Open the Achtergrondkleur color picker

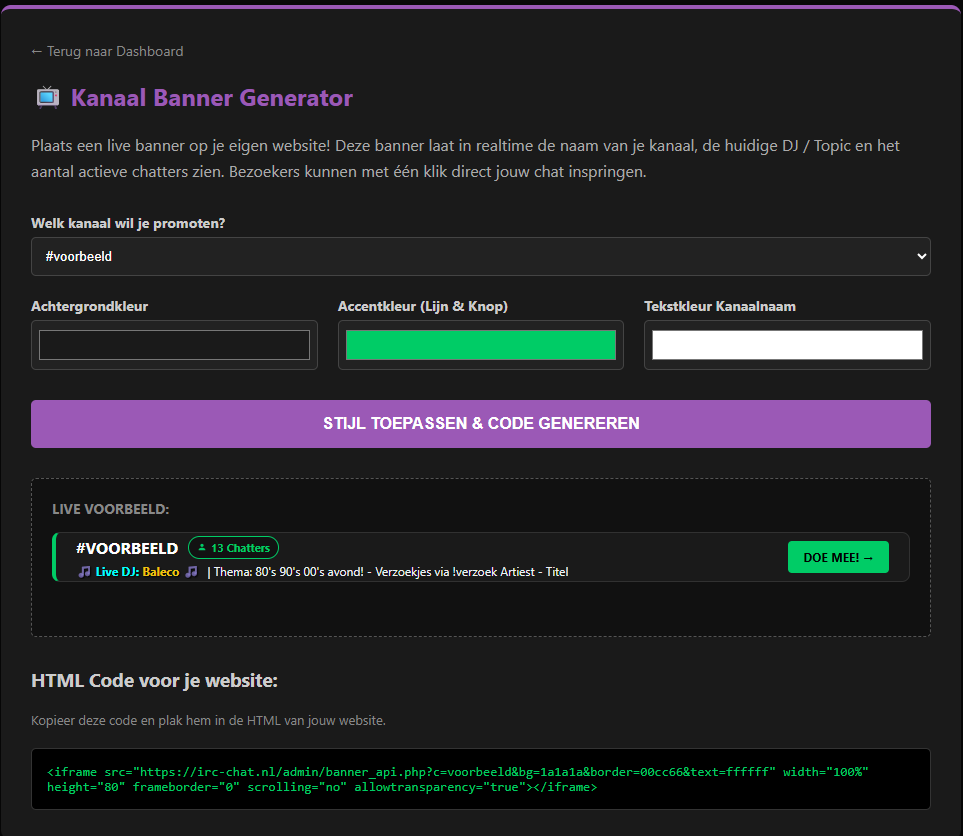174,344
